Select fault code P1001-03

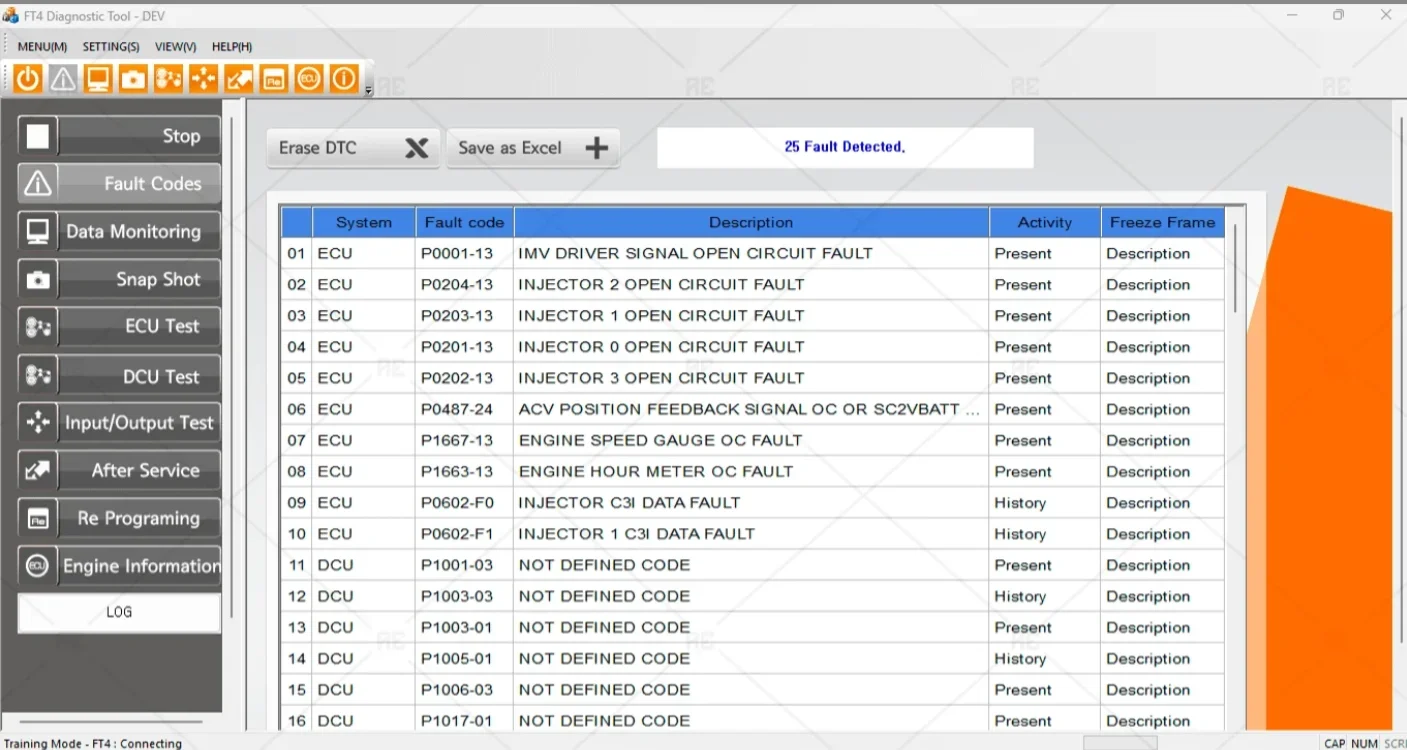tap(457, 565)
